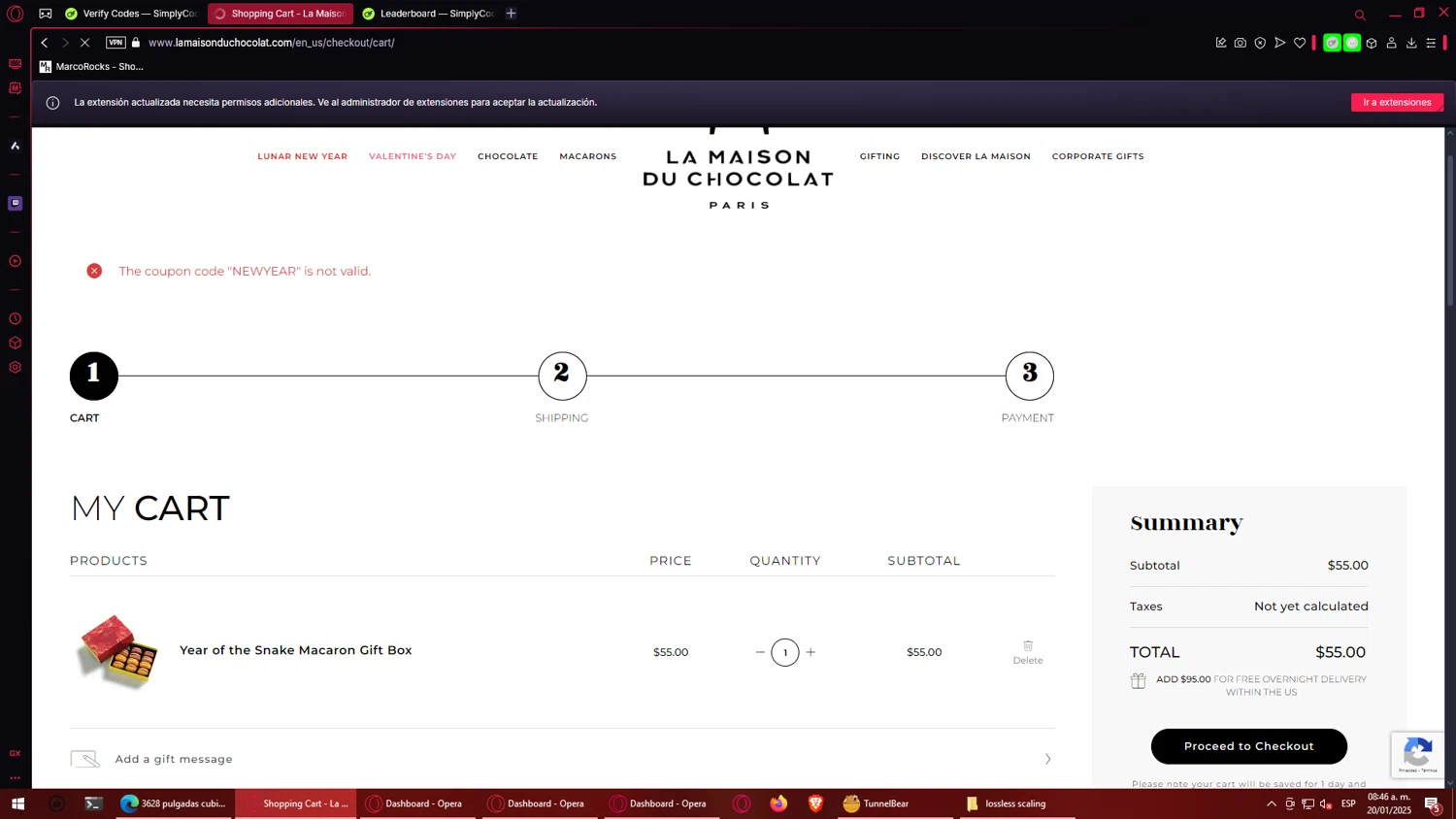Click the Snake Macaron Gift Box thumbnail
This screenshot has width=1456, height=819.
117,651
